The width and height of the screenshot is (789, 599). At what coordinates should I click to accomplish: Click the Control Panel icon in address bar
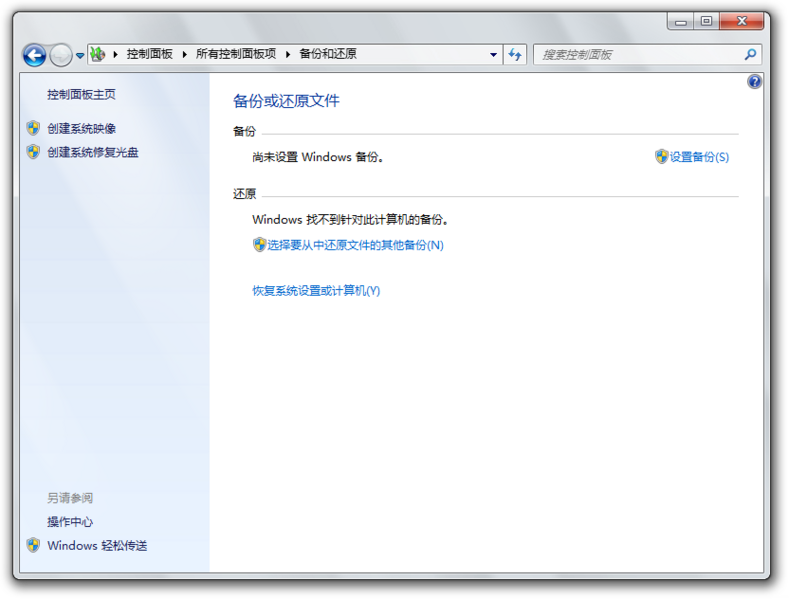(x=98, y=54)
